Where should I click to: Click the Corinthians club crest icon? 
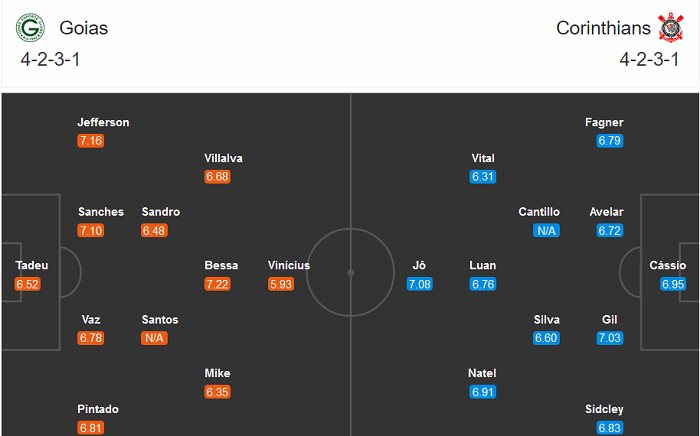(669, 27)
